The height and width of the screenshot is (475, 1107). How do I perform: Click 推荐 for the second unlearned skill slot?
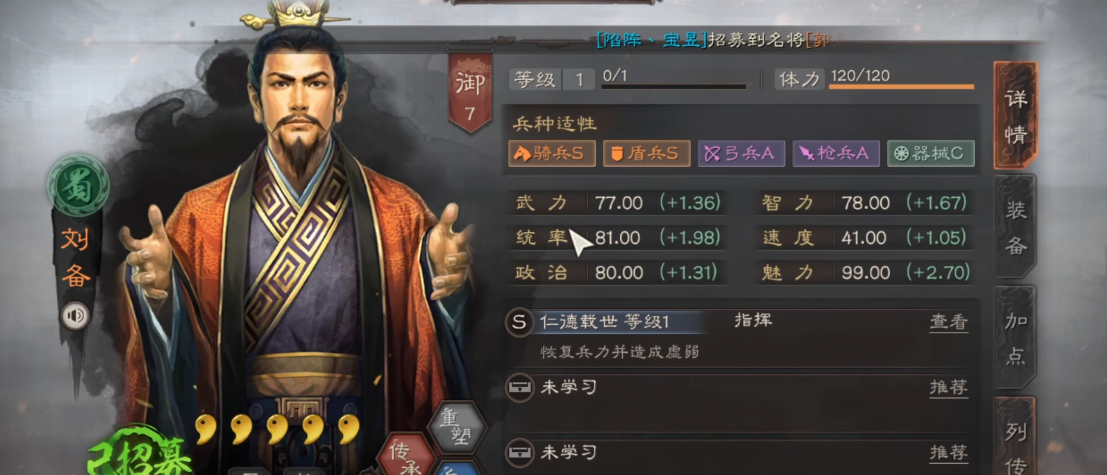(x=948, y=452)
